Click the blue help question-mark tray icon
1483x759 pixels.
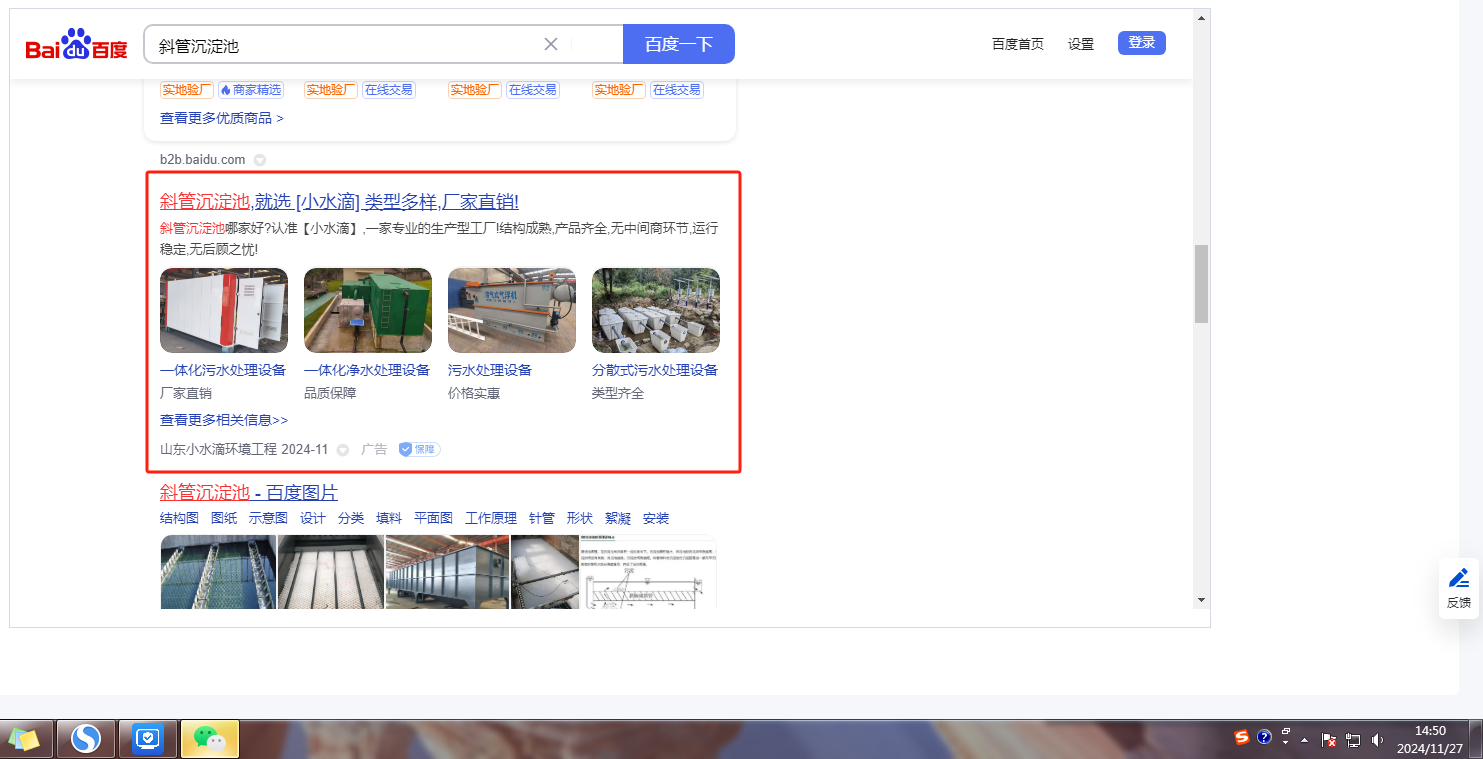point(1264,738)
